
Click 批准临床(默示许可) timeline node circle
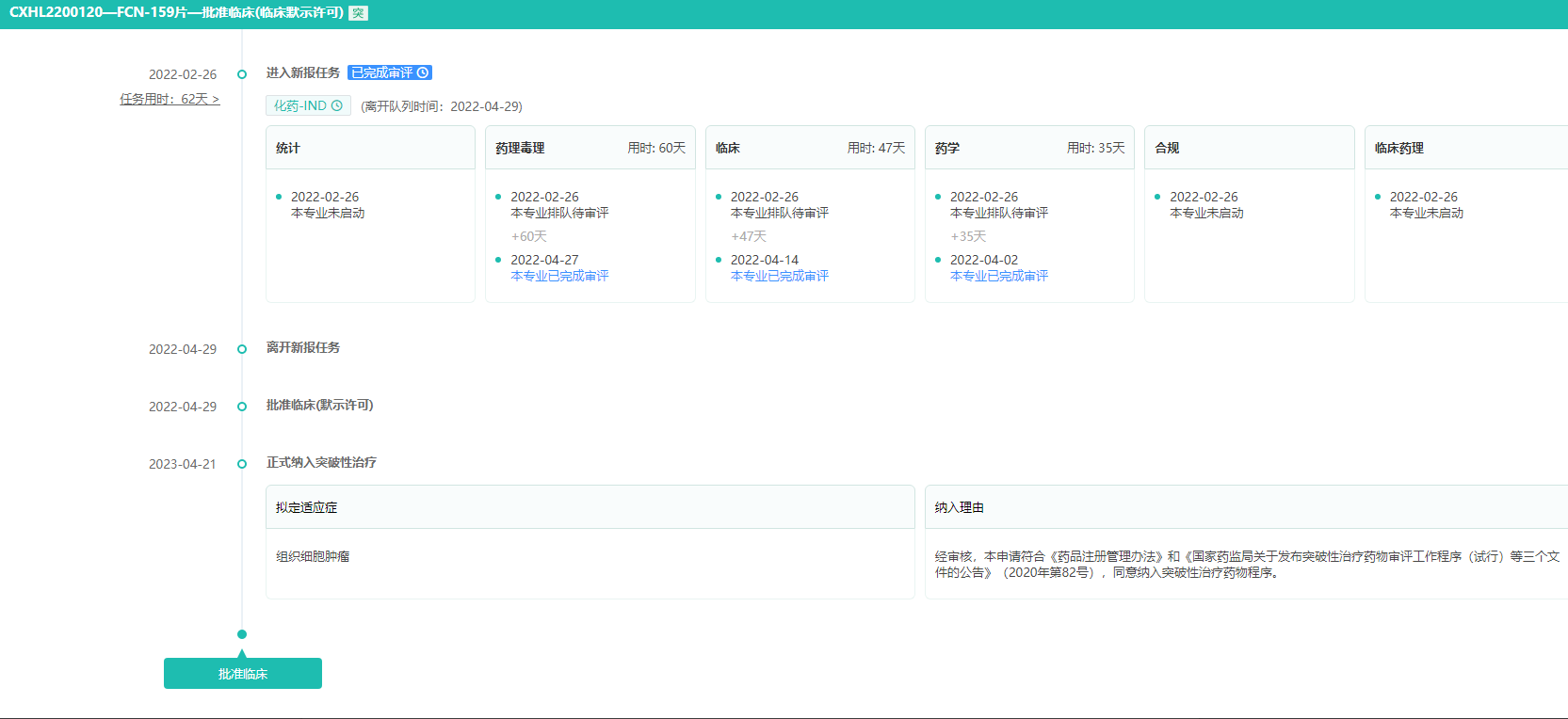(242, 407)
